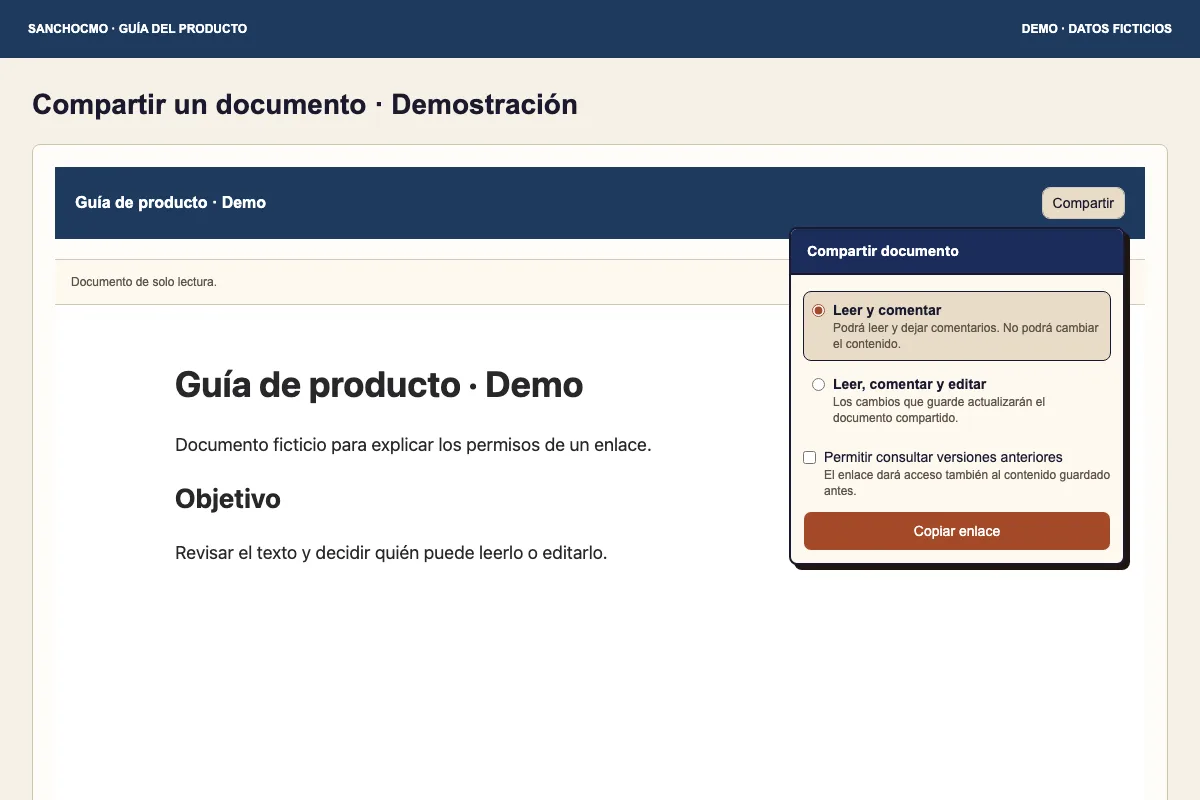This screenshot has height=800, width=1200.
Task: Click the 'Compartir un documento · Demostración' page title
Action: (305, 104)
